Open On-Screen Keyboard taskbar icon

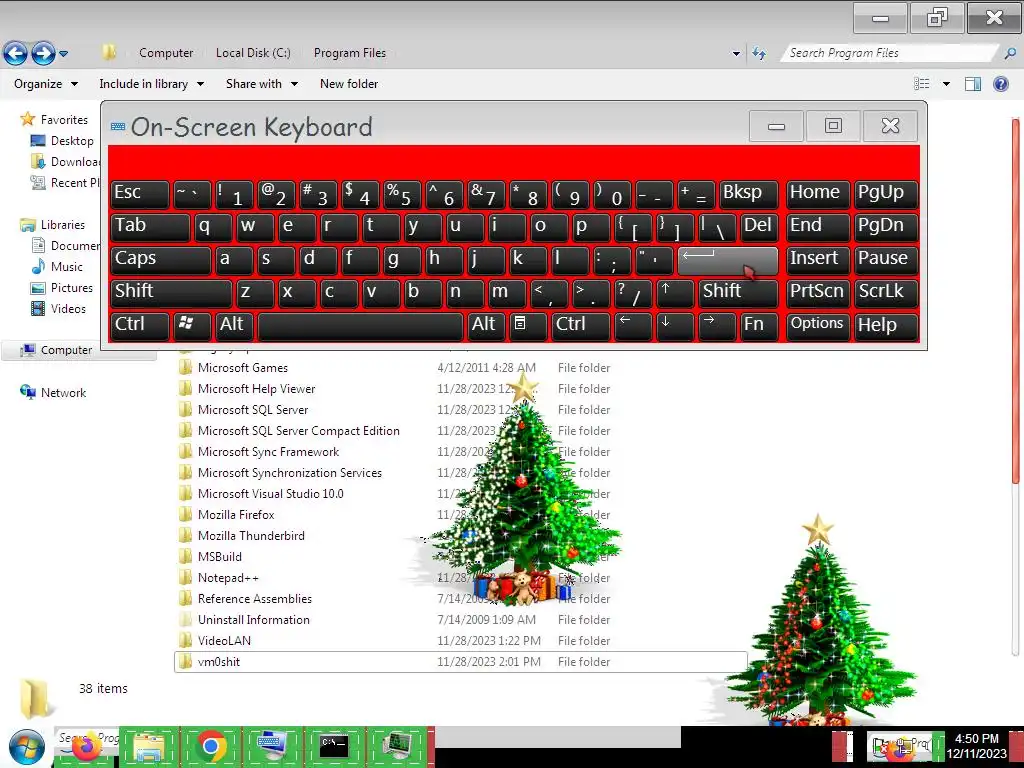coord(272,746)
